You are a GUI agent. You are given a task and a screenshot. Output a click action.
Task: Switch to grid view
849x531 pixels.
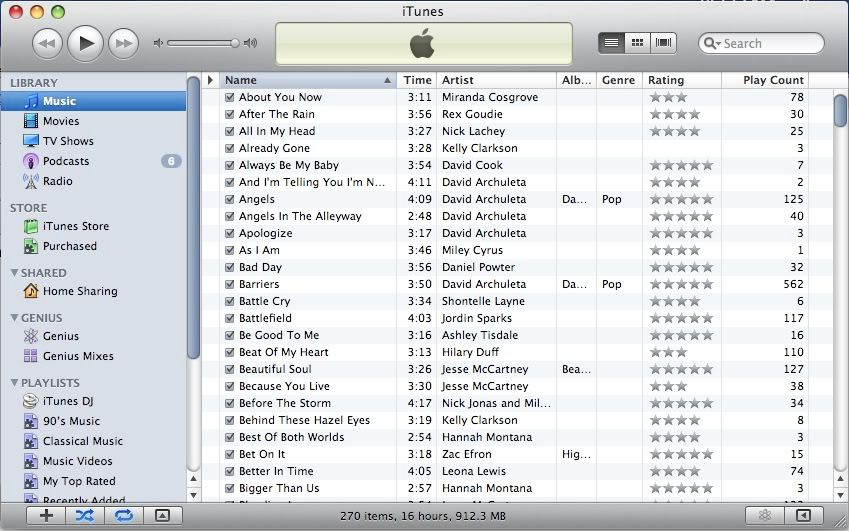coord(637,43)
